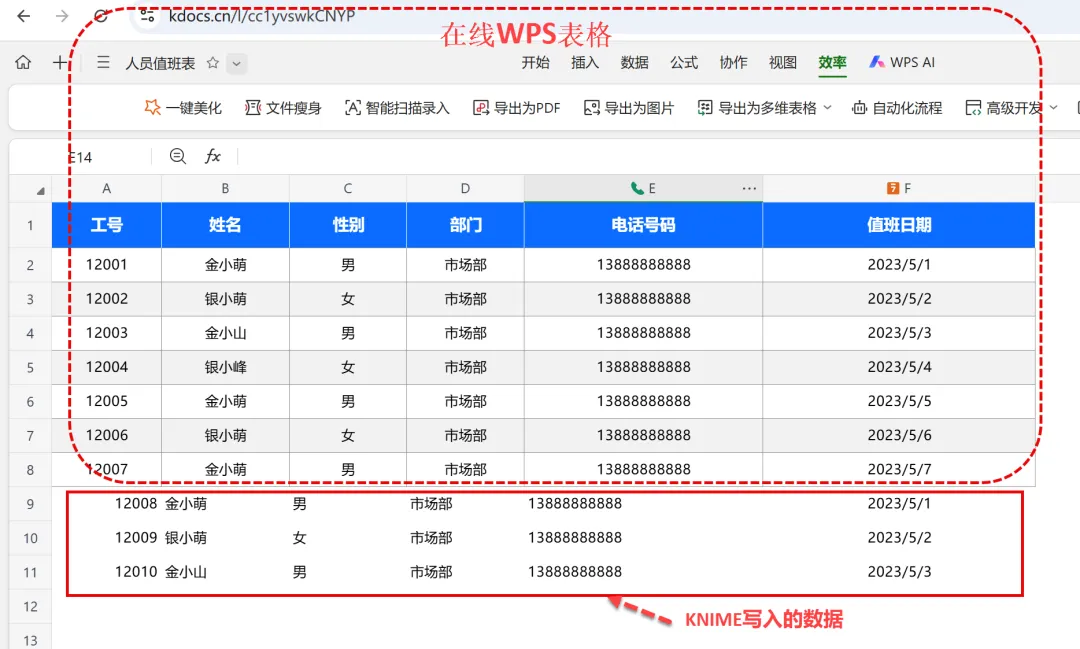This screenshot has height=649, width=1080.
Task: Star the 人员值班表 document
Action: [213, 63]
